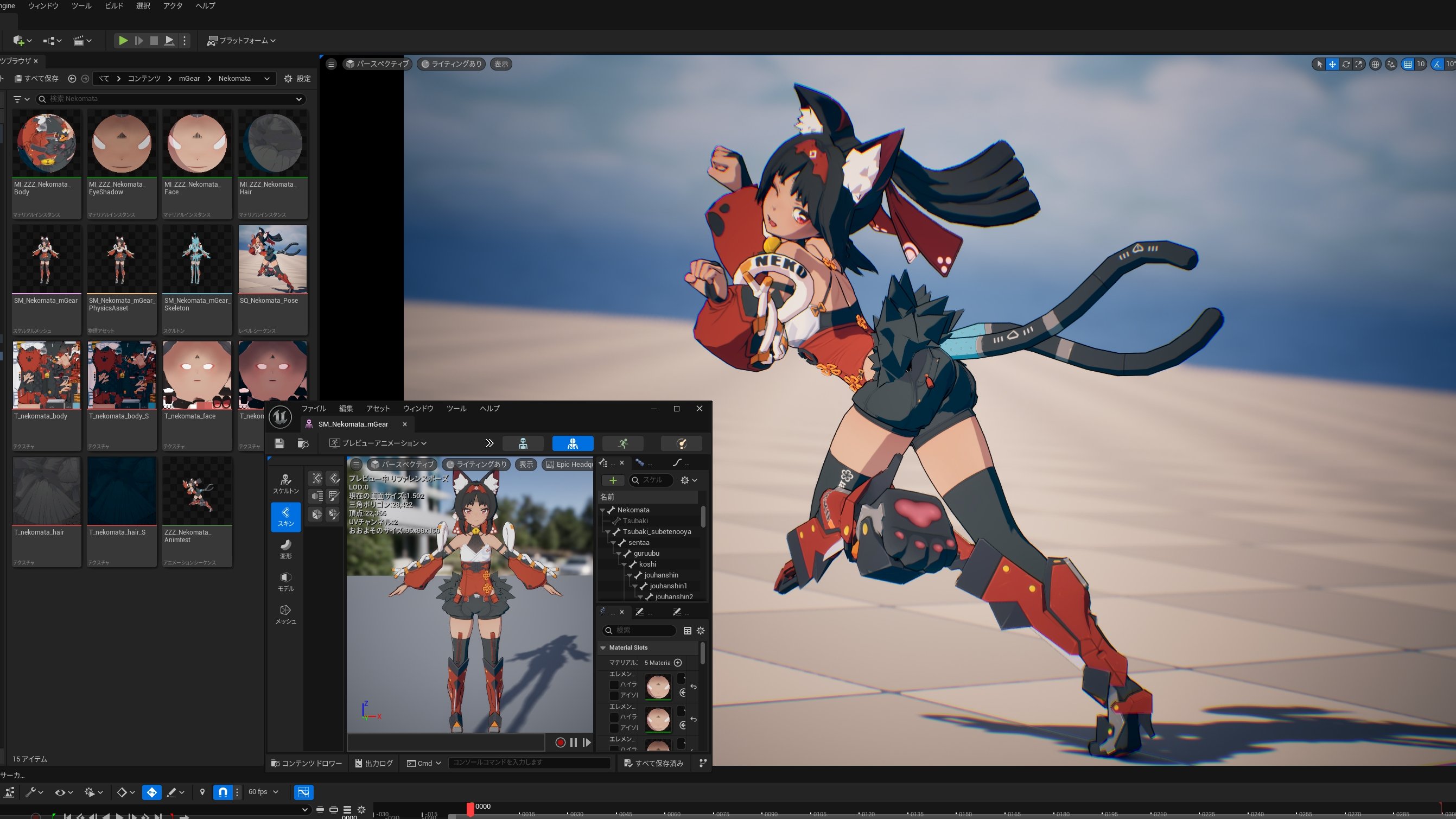Add a material slot with the plus circle
1456x819 pixels.
point(678,663)
